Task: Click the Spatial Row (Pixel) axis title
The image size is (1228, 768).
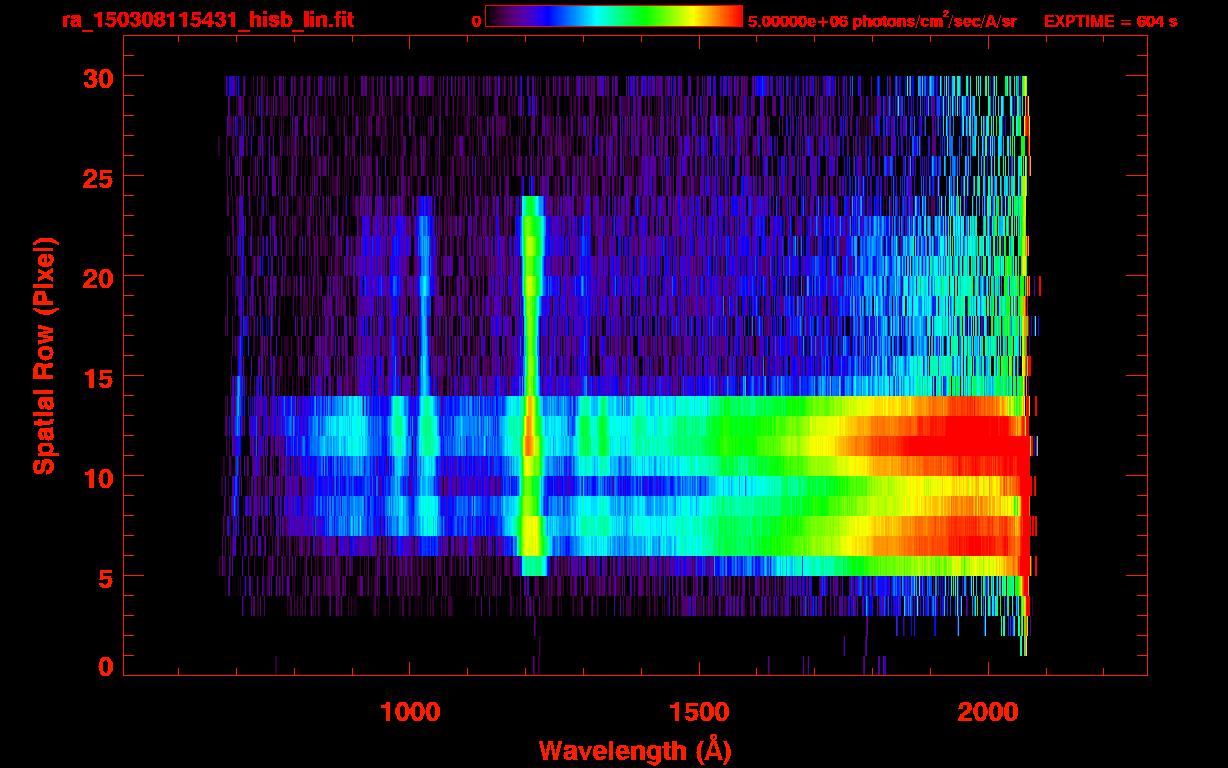Action: tap(44, 356)
